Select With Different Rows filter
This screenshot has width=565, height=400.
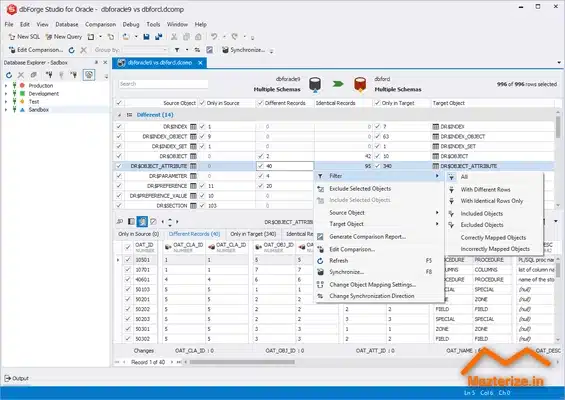coord(494,190)
